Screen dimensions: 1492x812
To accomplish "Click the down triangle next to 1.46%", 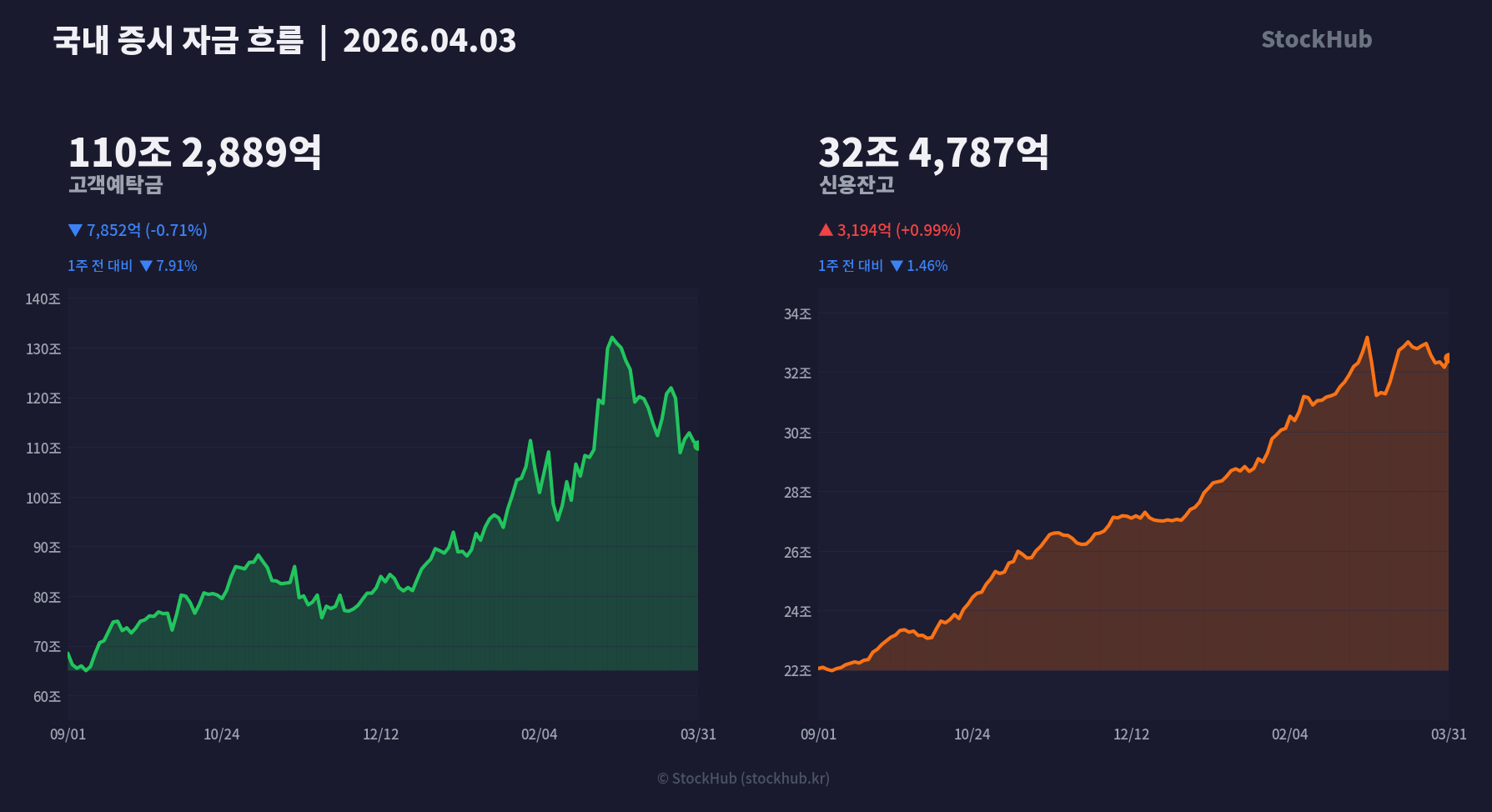I will pyautogui.click(x=897, y=266).
